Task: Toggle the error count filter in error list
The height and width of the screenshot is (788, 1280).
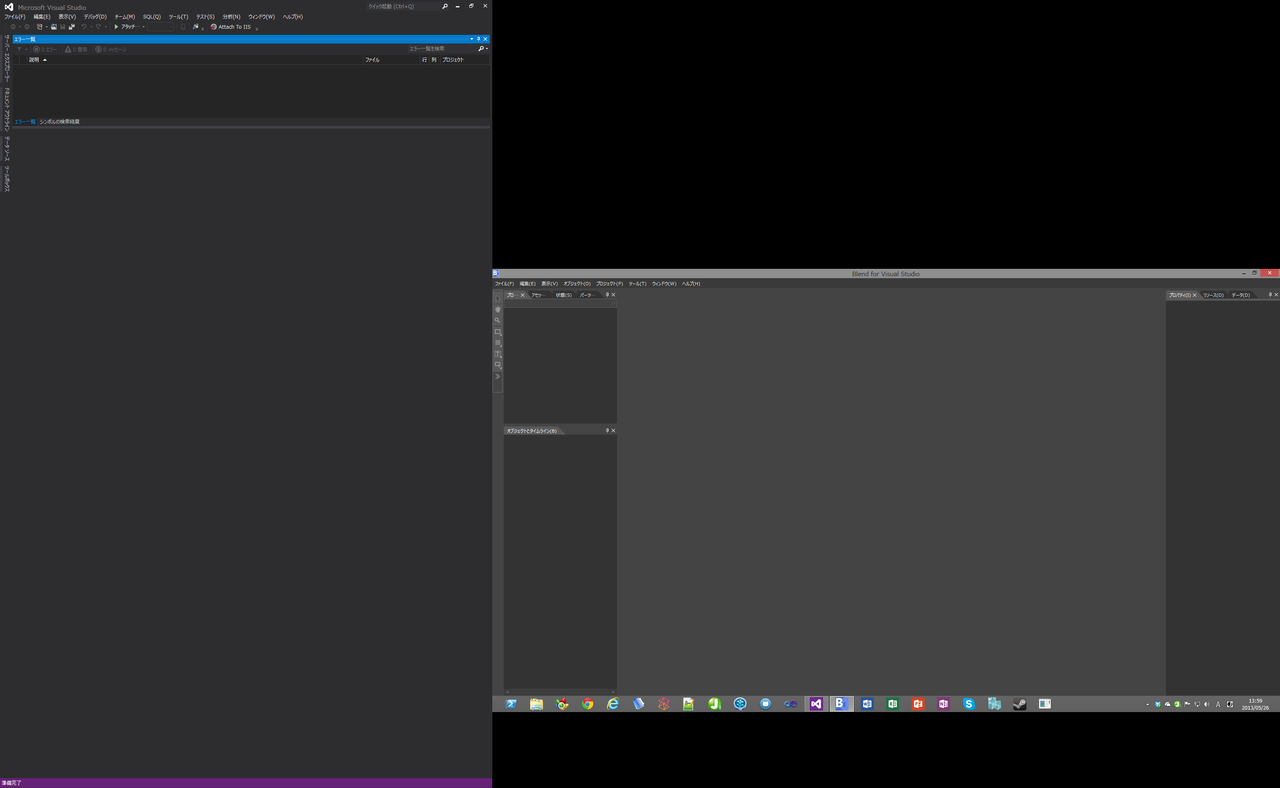Action: click(x=45, y=49)
